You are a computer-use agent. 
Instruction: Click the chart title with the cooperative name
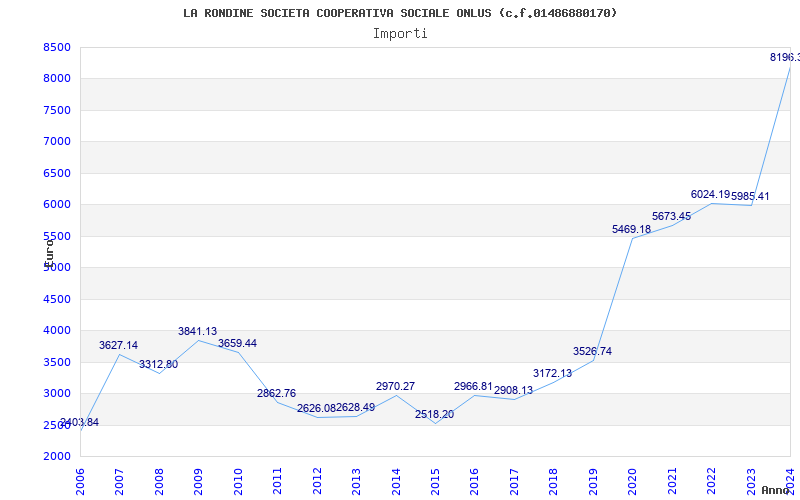400,13
